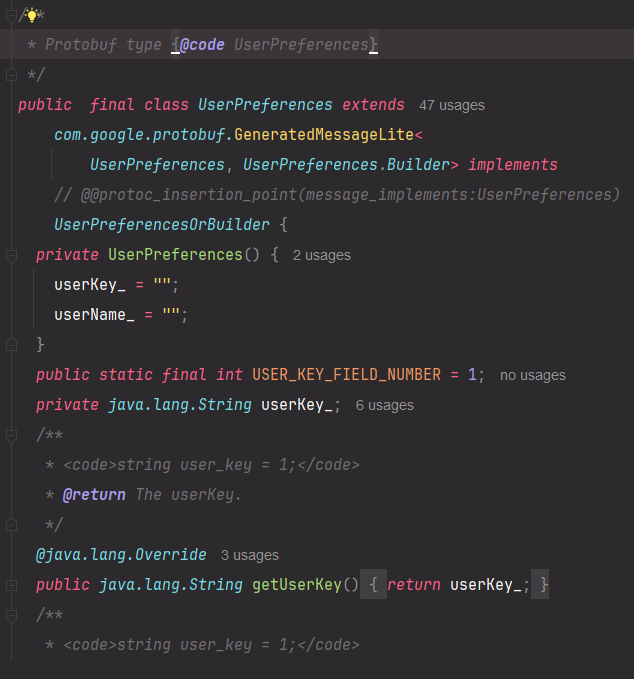Click the folded '}' placeholder after userKey_;
634x679 pixels.
(540, 585)
